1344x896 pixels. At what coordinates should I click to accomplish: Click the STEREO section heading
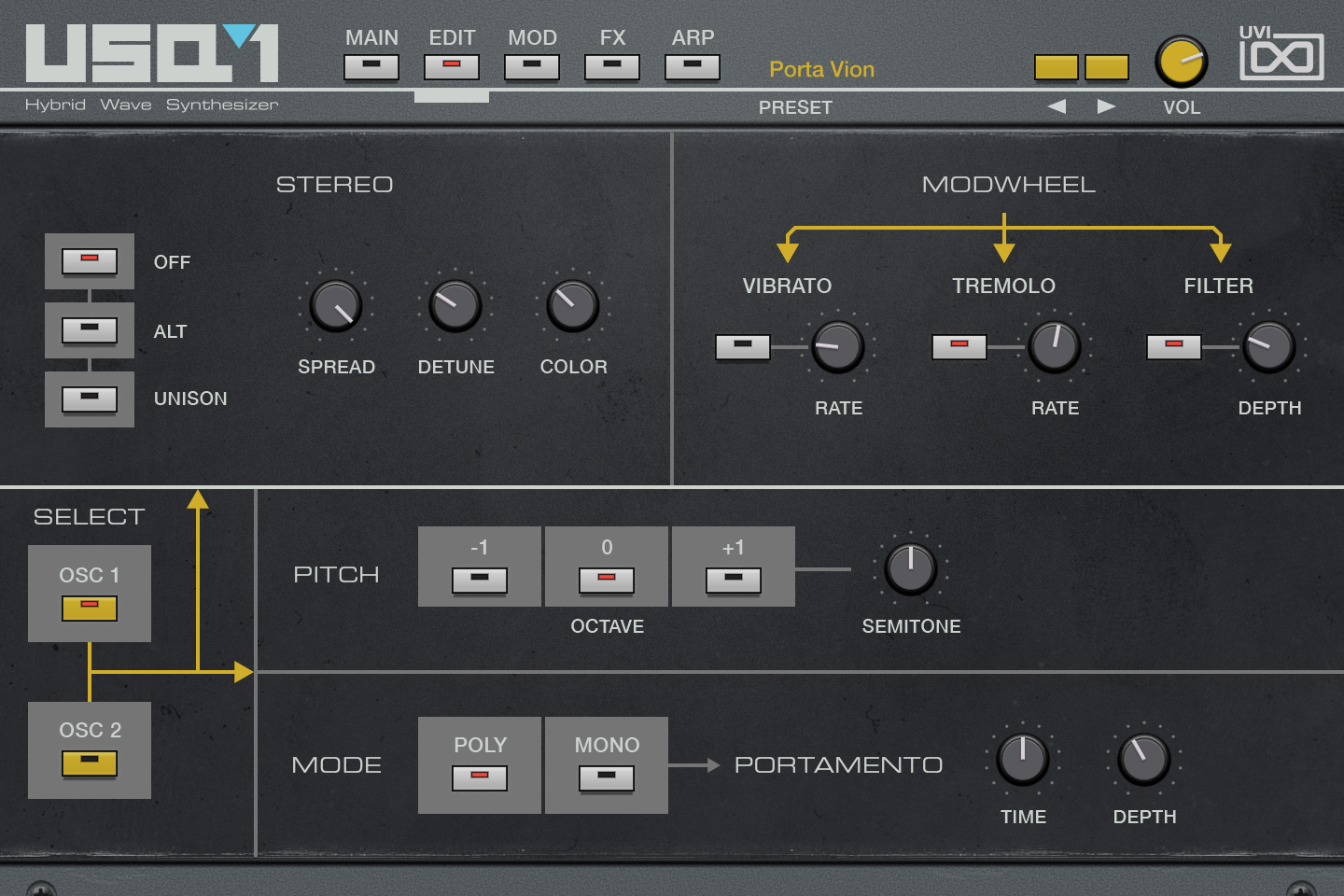pos(335,185)
